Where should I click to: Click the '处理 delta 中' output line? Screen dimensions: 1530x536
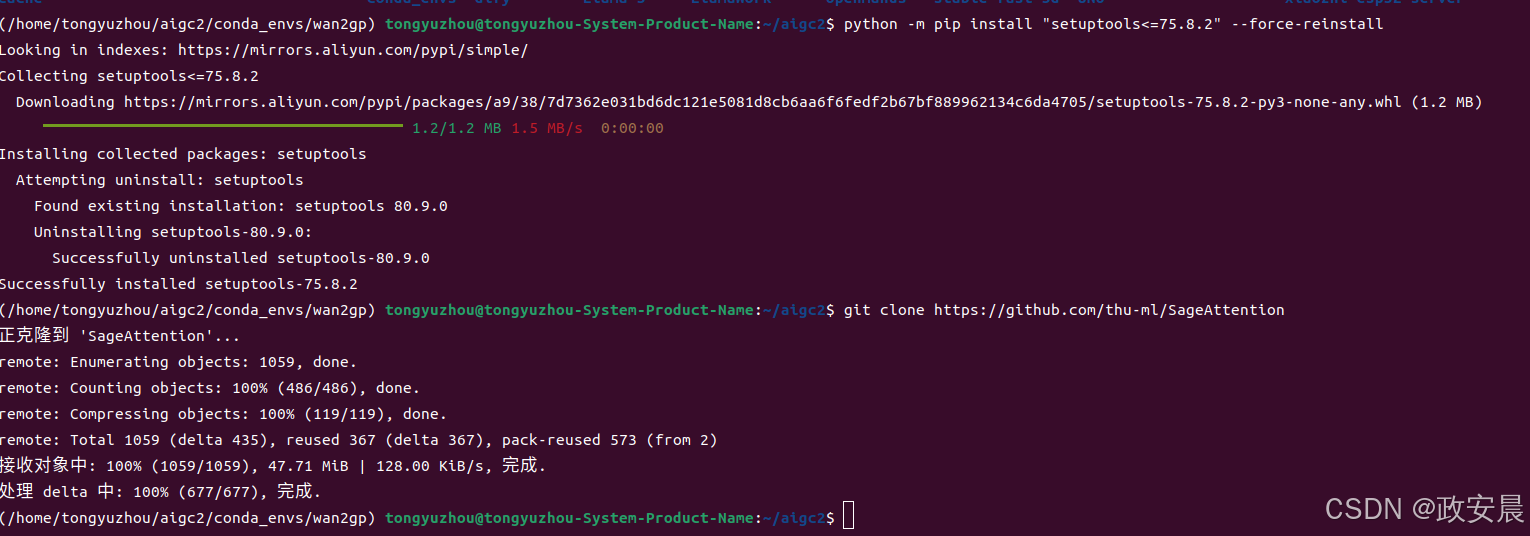pyautogui.click(x=160, y=492)
